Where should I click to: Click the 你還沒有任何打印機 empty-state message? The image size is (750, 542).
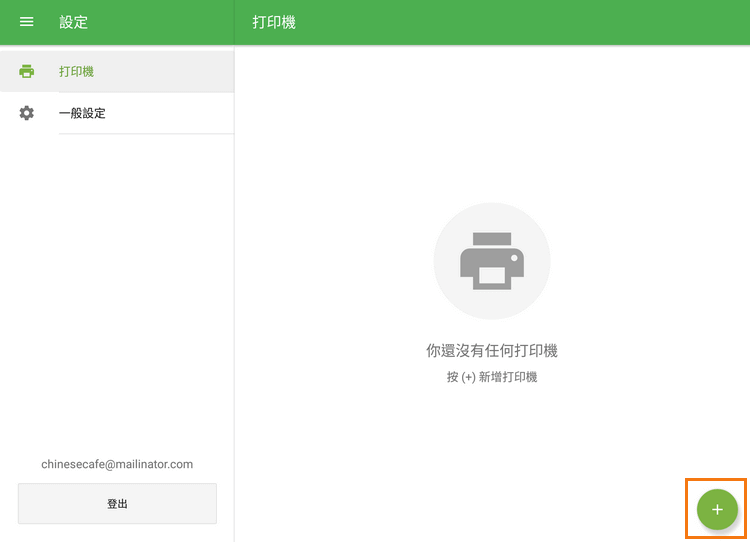[x=491, y=351]
